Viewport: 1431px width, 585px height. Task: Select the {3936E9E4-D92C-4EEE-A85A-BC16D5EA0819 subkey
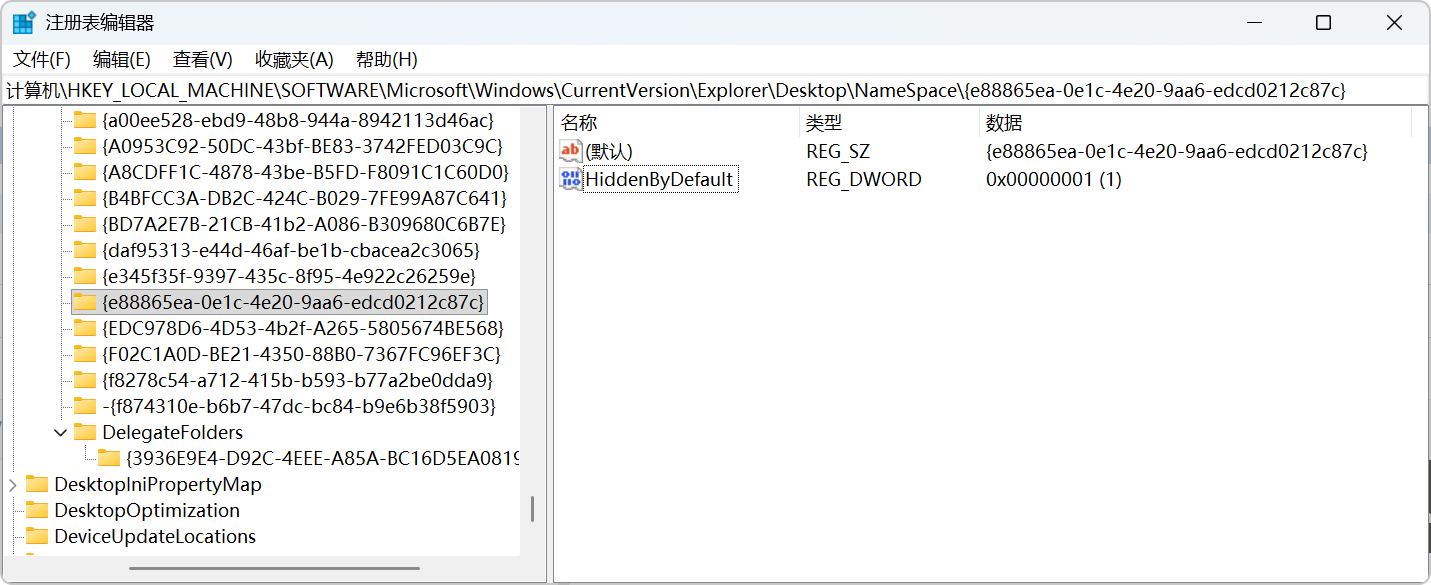point(321,459)
